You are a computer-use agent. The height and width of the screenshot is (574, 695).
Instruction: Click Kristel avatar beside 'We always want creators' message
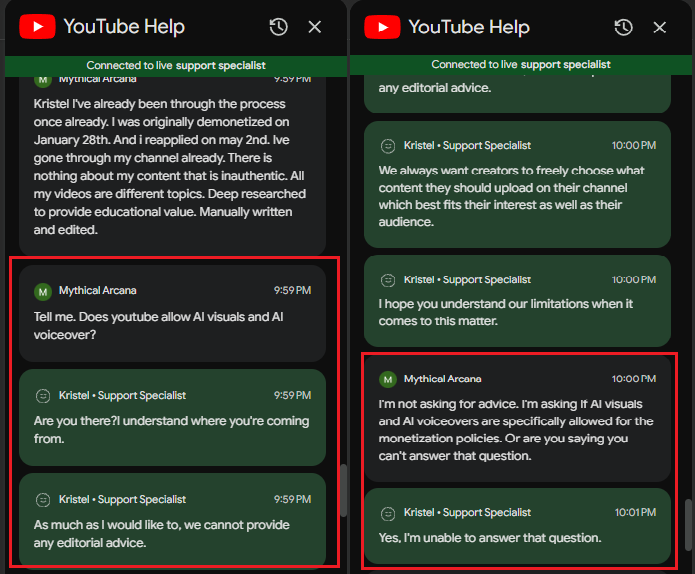coord(388,146)
